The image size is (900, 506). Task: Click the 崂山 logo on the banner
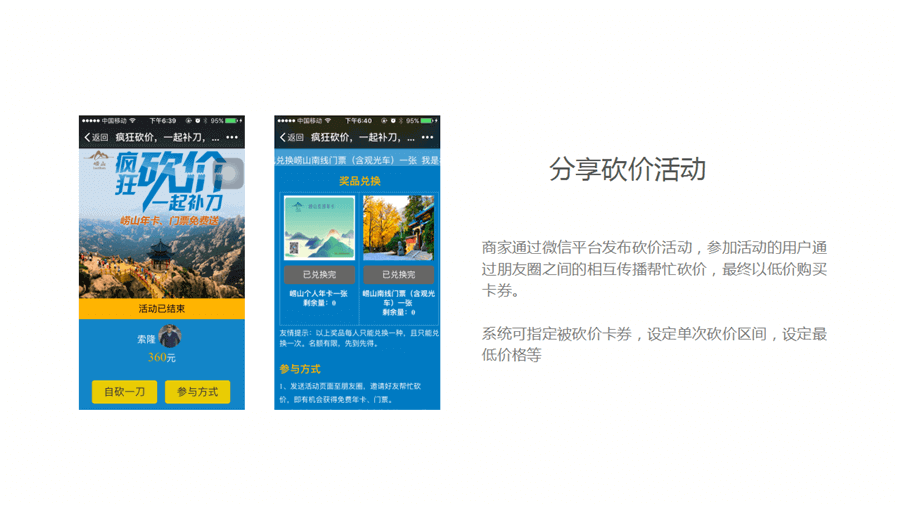98,160
